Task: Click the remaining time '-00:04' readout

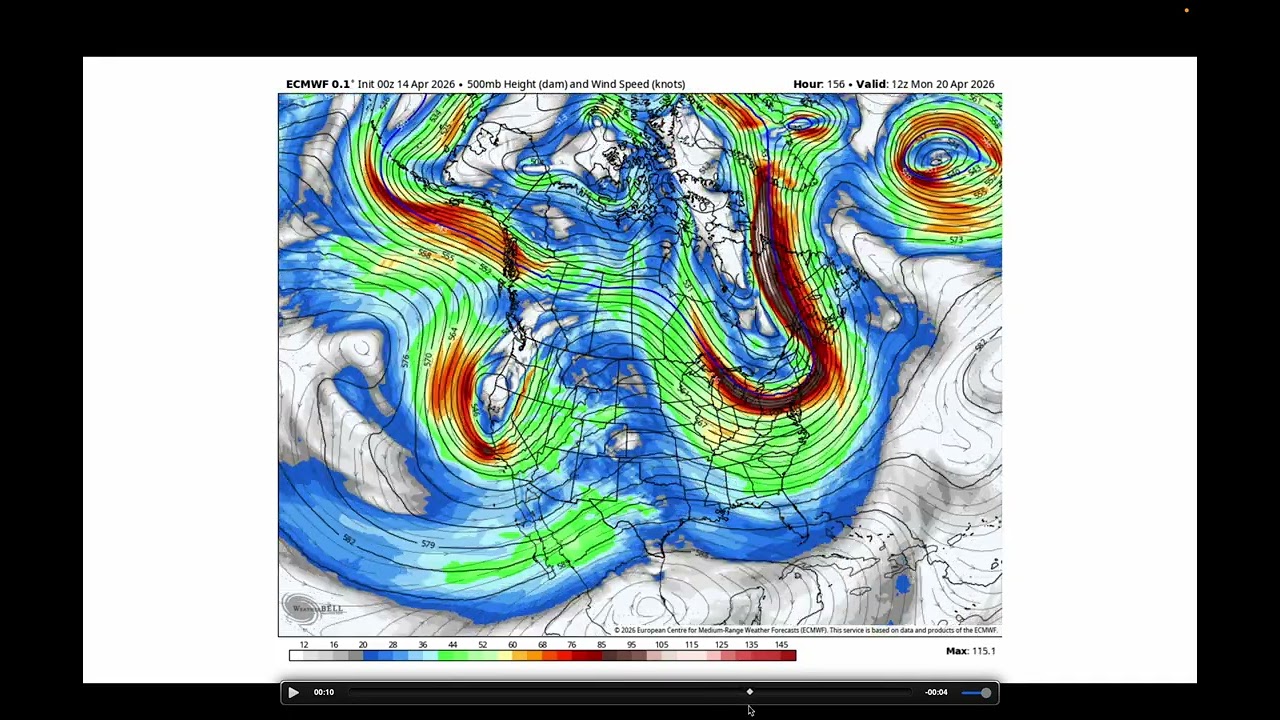Action: click(x=936, y=692)
